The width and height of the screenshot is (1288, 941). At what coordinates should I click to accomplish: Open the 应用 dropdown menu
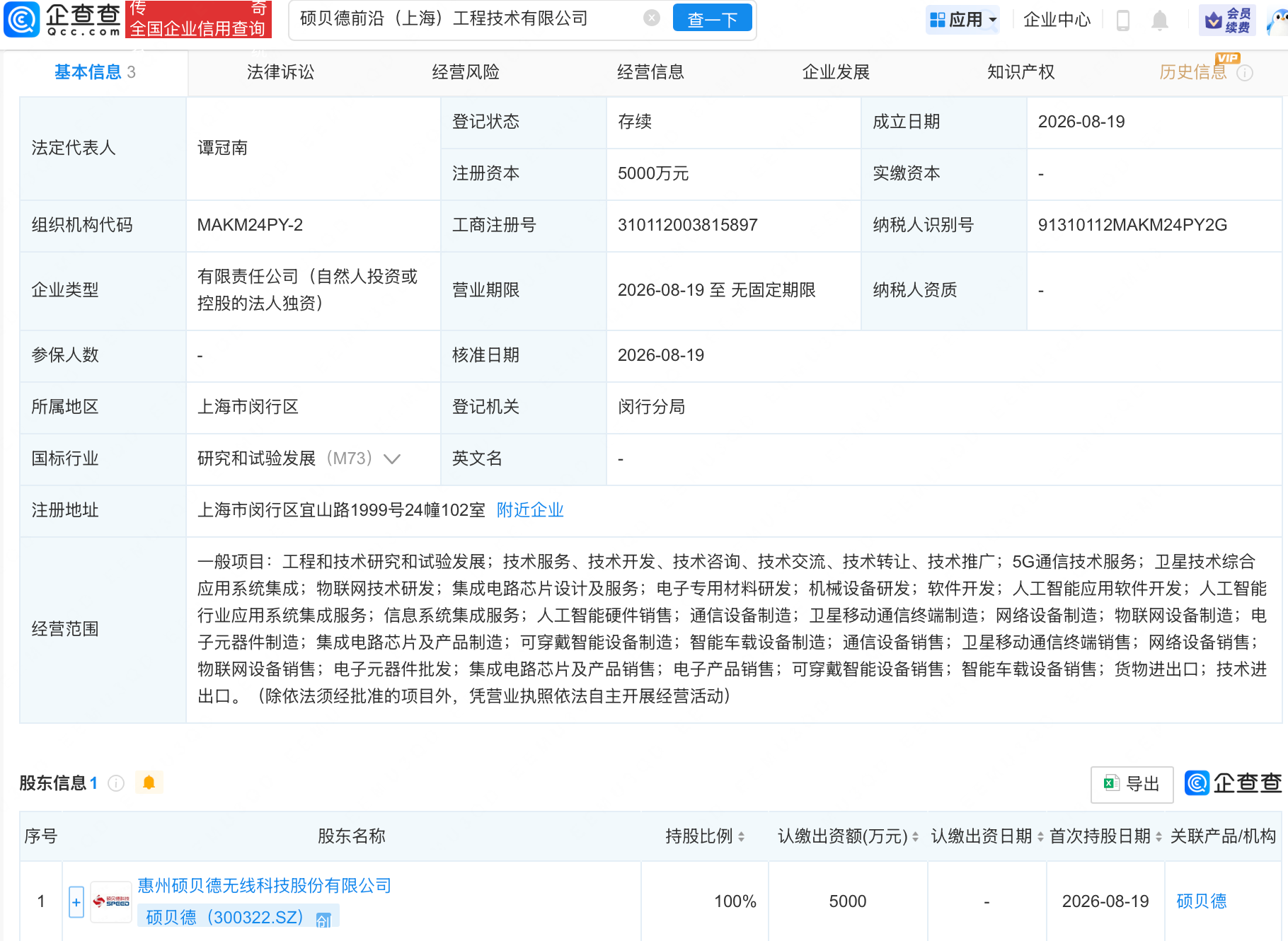[x=963, y=20]
